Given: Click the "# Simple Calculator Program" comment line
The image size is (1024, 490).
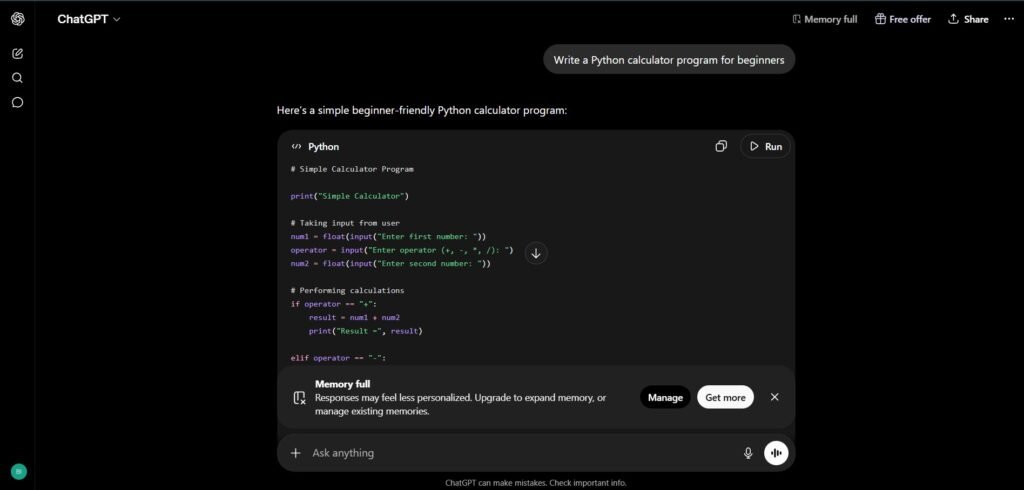Looking at the screenshot, I should click(x=352, y=169).
